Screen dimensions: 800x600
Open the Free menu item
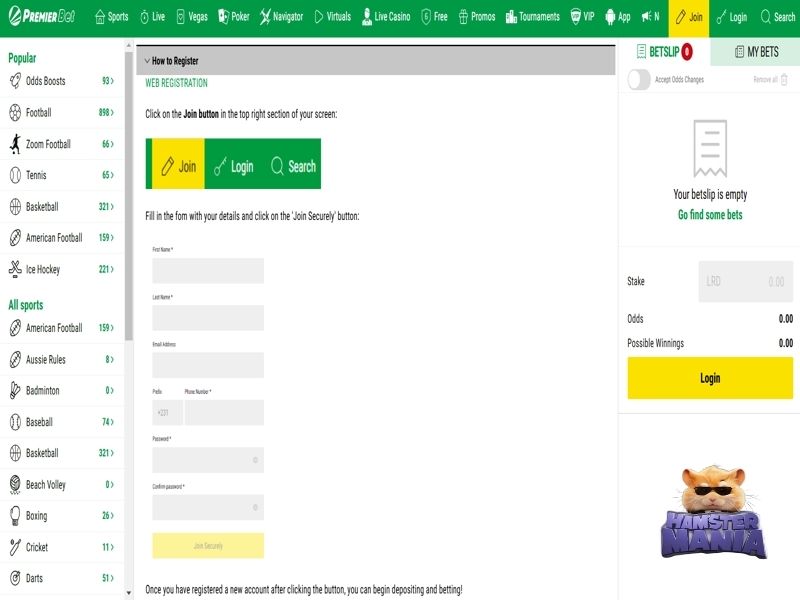pyautogui.click(x=434, y=17)
